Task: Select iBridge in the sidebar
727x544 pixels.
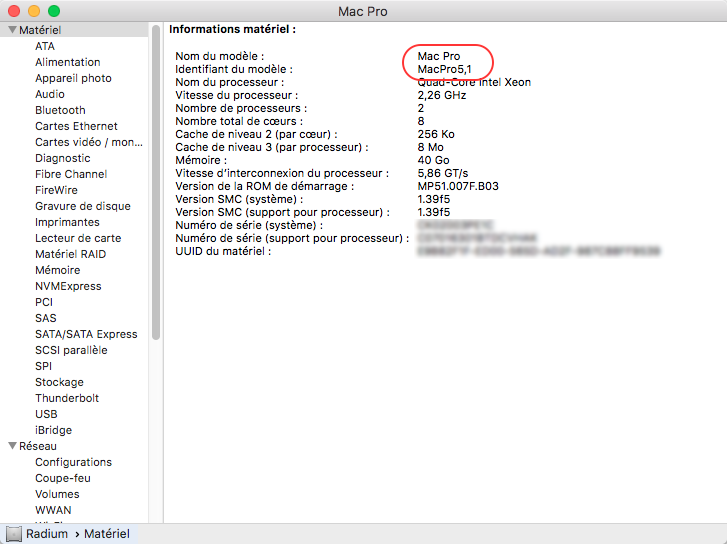Action: tap(53, 430)
